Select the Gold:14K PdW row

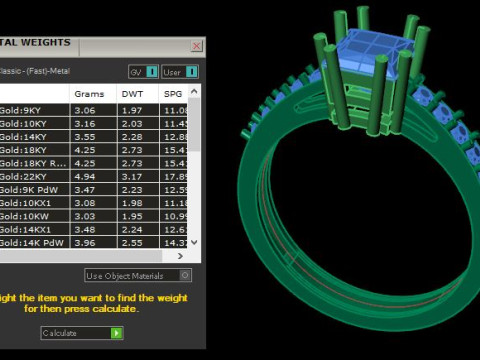pos(93,242)
